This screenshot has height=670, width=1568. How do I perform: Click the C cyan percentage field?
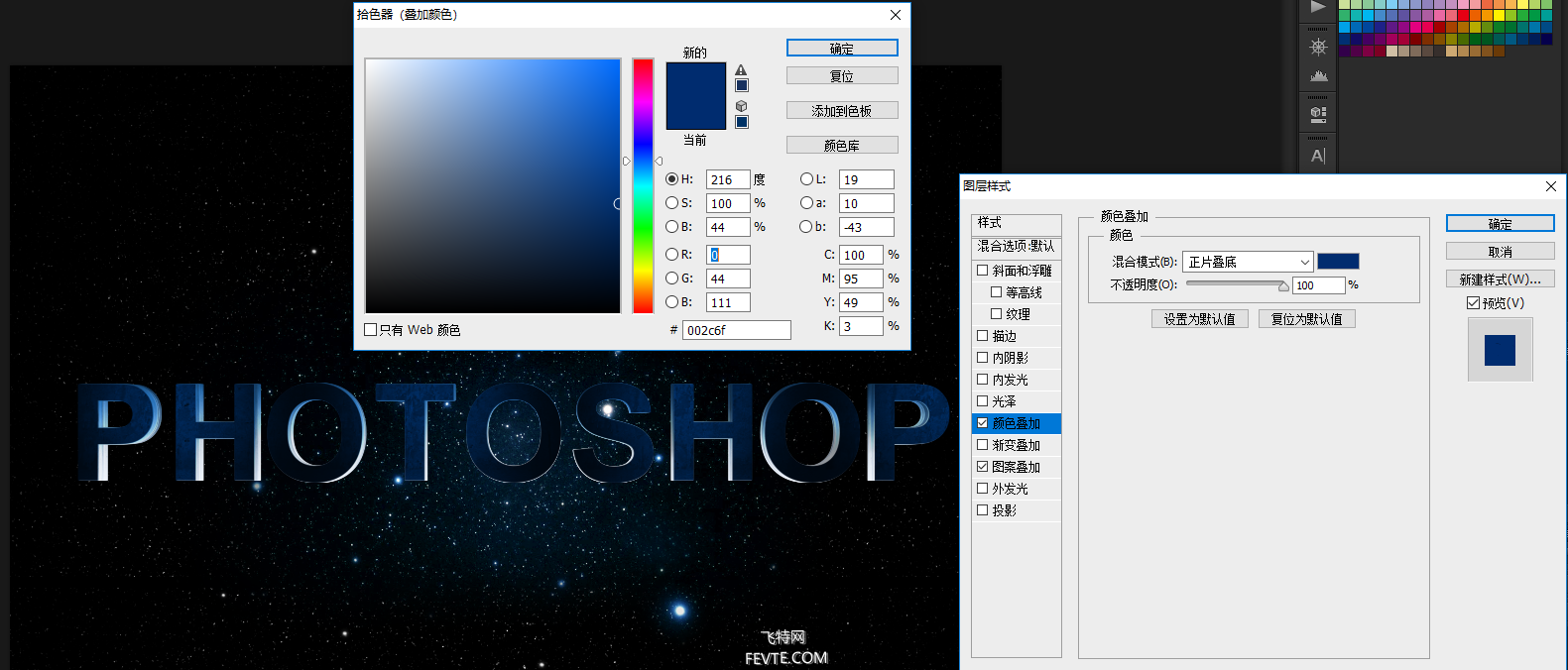coord(861,255)
